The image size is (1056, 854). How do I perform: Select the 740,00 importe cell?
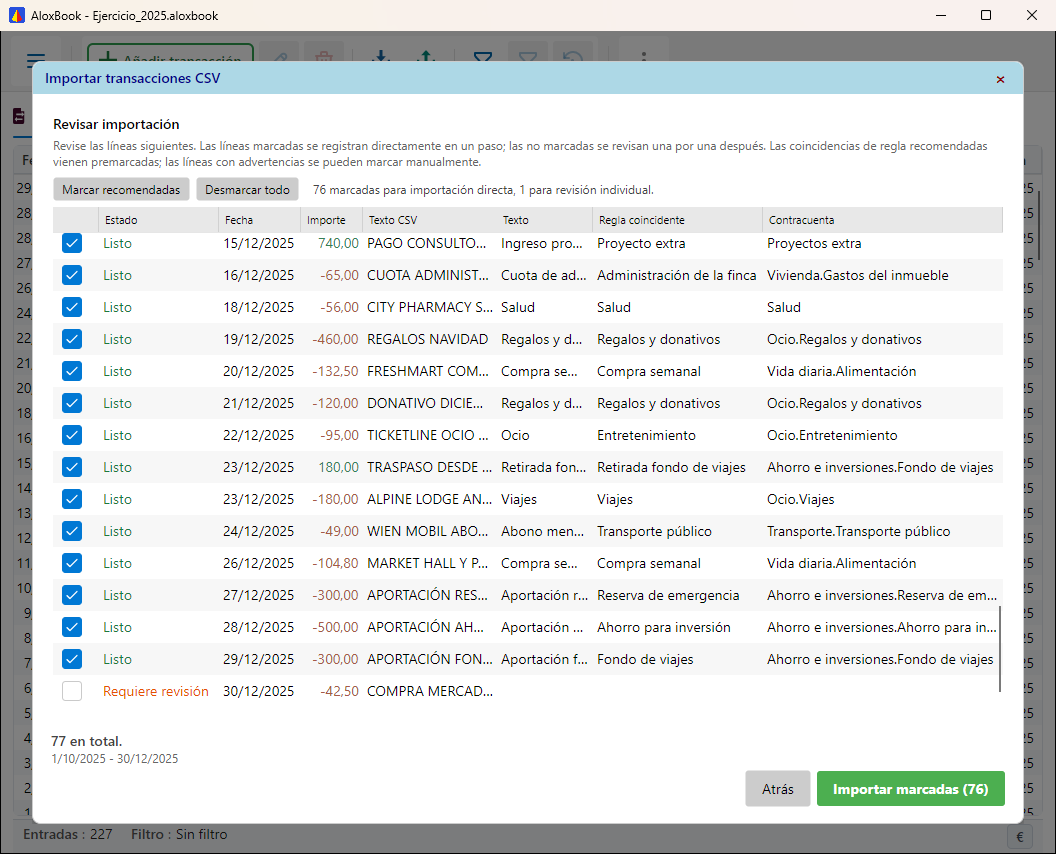338,243
